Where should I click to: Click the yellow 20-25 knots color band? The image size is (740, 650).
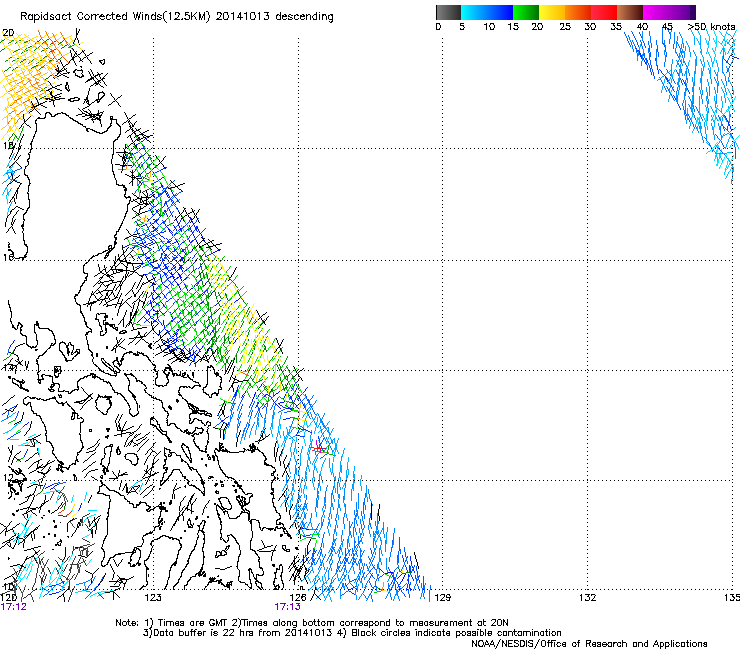click(x=552, y=12)
